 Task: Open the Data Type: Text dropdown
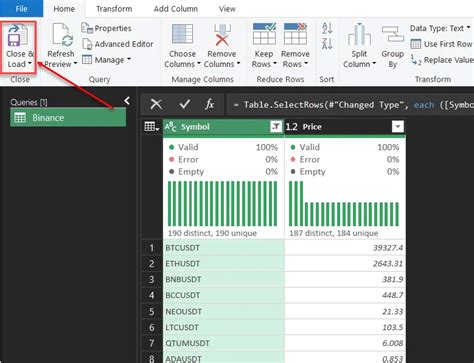point(440,28)
